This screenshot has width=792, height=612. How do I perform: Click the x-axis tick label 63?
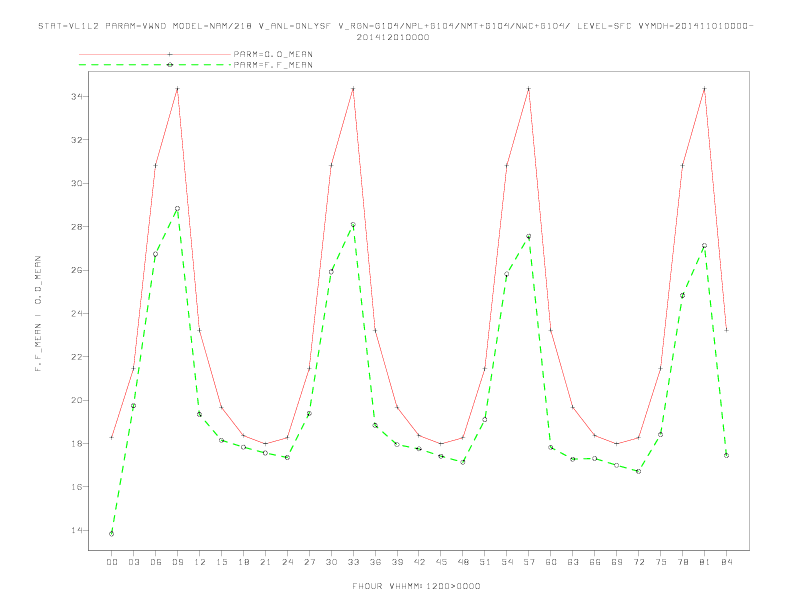coord(573,562)
